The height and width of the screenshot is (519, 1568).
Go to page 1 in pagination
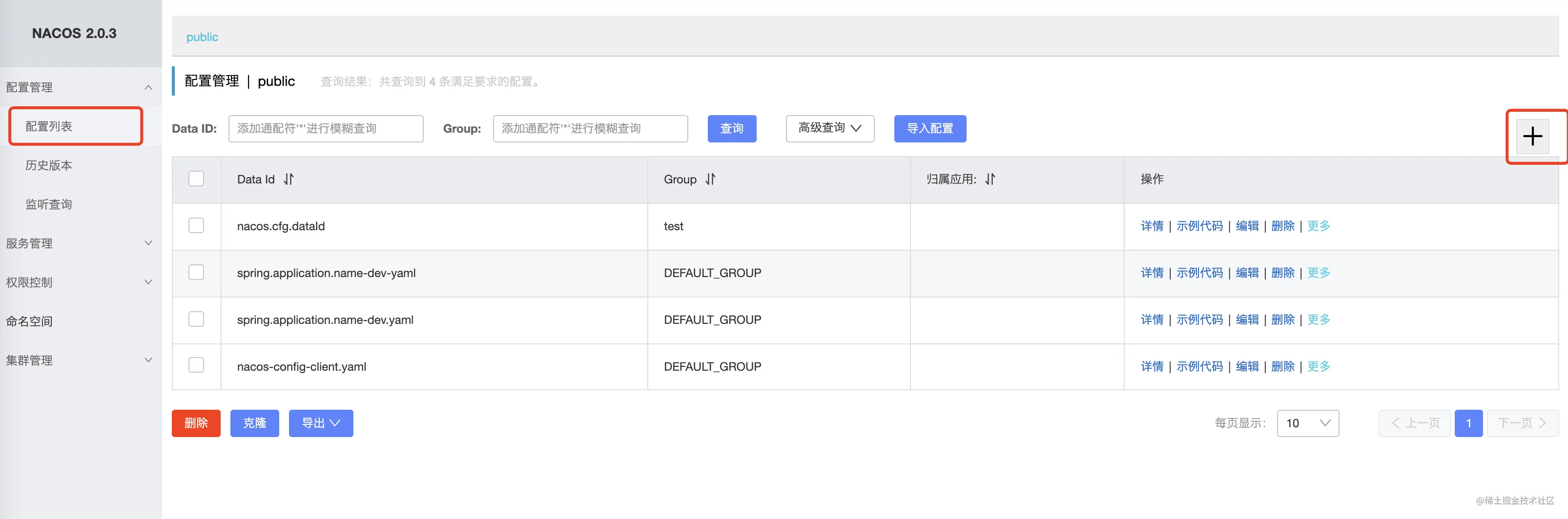coord(1468,423)
